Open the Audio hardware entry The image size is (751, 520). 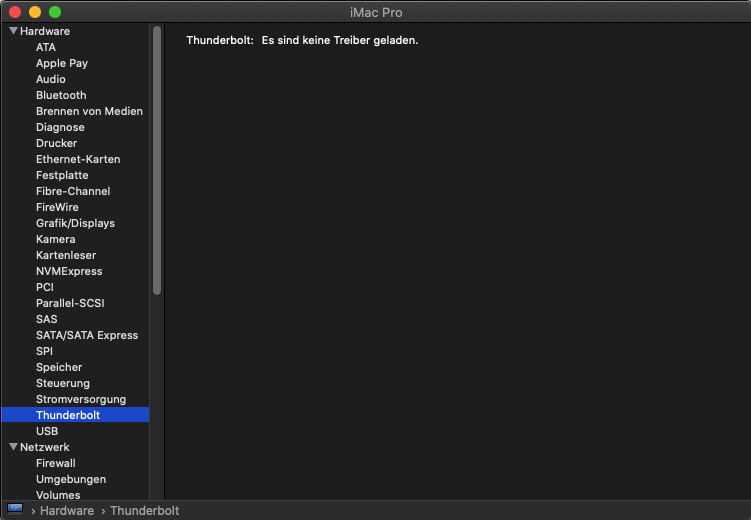coord(51,79)
